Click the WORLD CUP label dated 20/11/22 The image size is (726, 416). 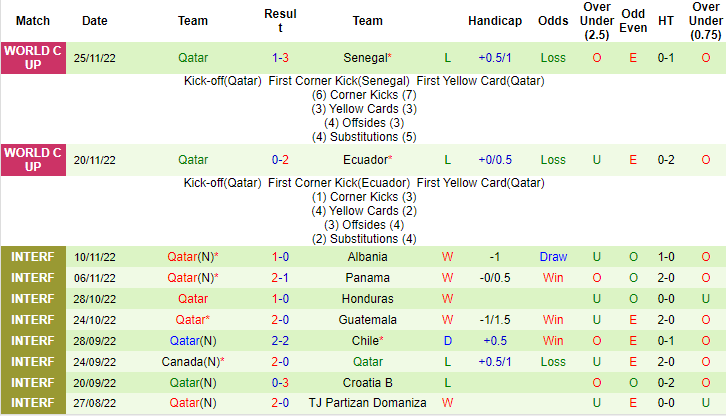tap(33, 160)
